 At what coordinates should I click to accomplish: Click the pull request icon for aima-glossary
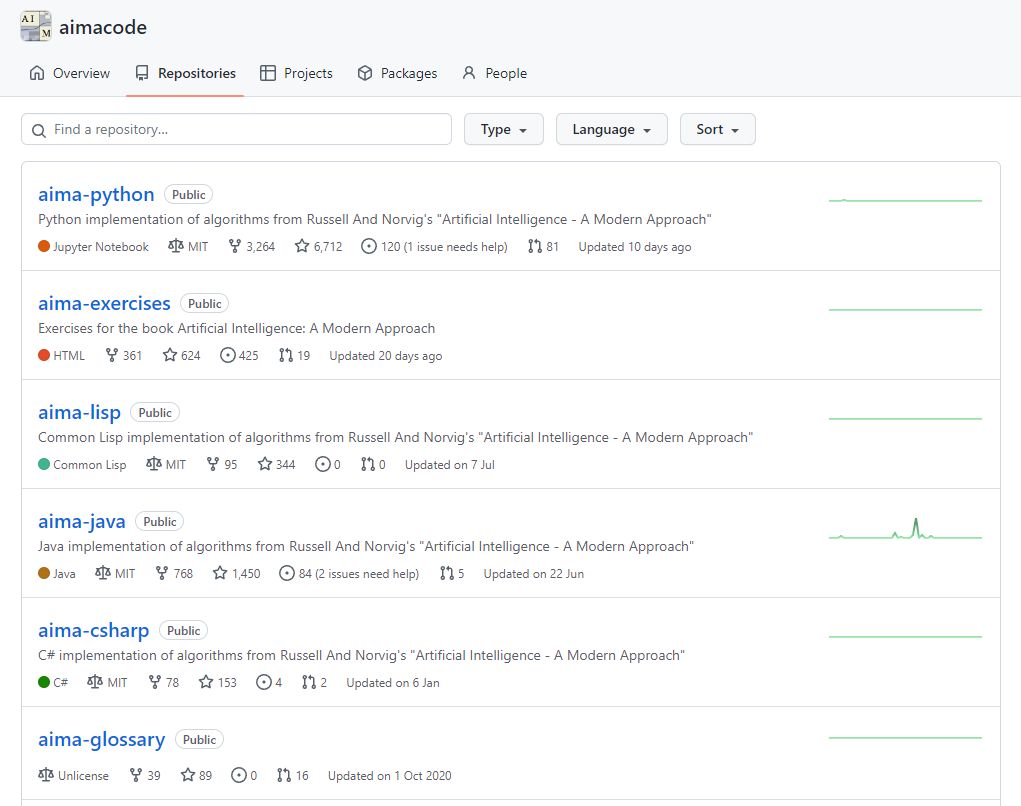[x=284, y=775]
